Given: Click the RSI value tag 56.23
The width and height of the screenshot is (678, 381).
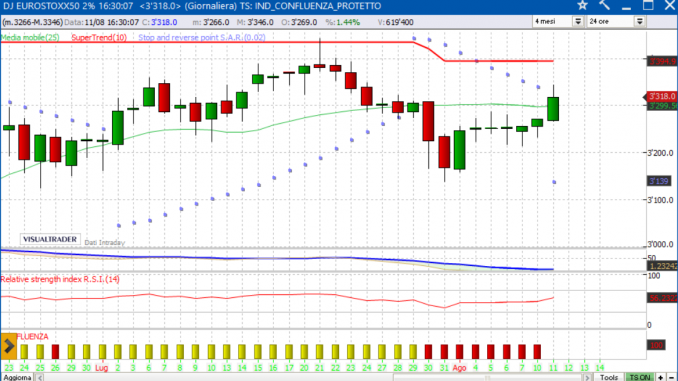Looking at the screenshot, I should tap(662, 298).
